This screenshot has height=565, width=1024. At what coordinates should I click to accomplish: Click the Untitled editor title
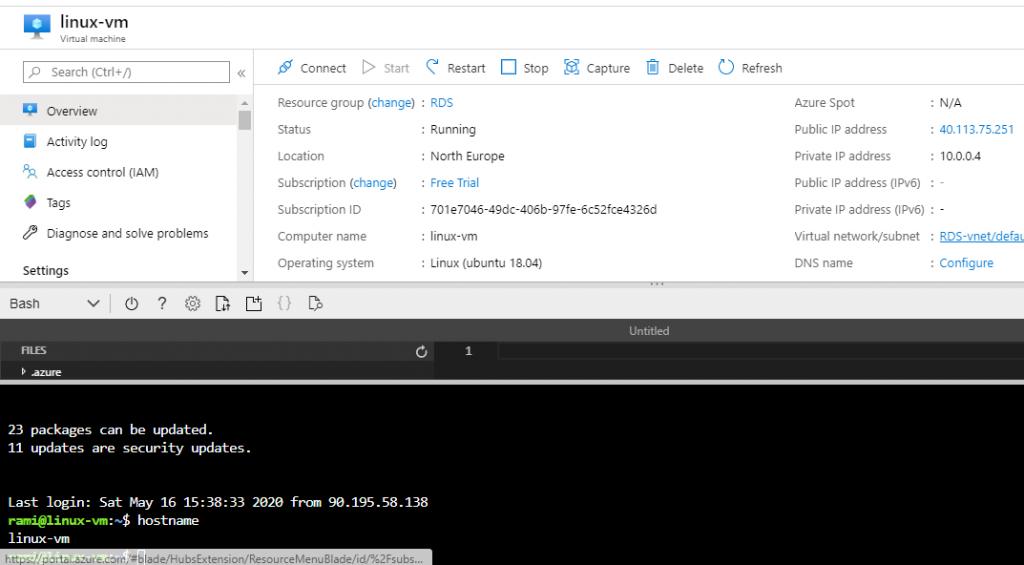point(648,331)
